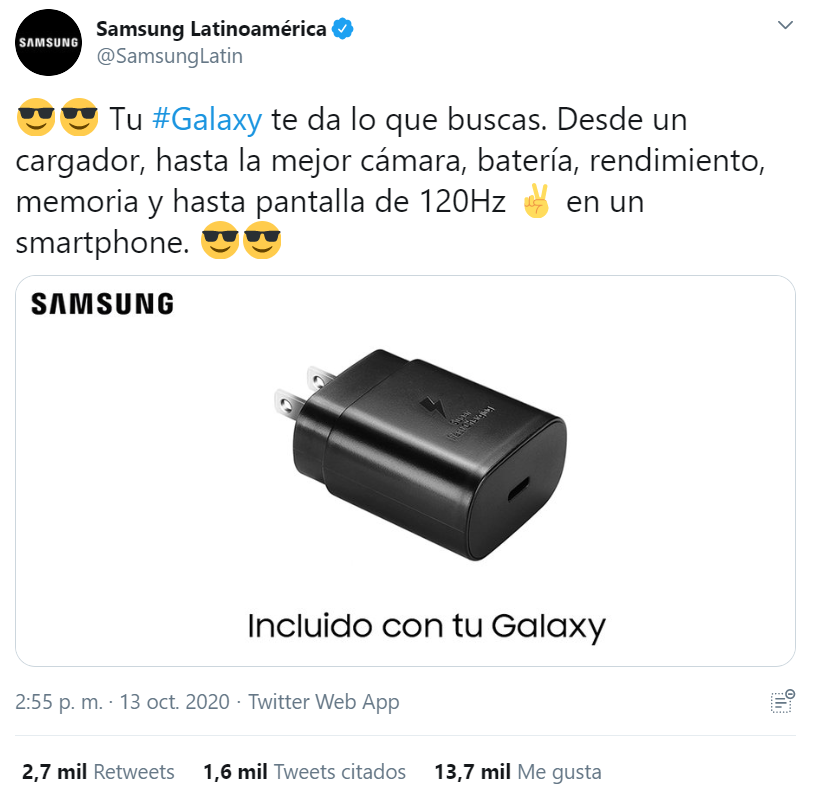The width and height of the screenshot is (813, 802).
Task: Click the Samsung logo inside the image
Action: pyautogui.click(x=103, y=304)
